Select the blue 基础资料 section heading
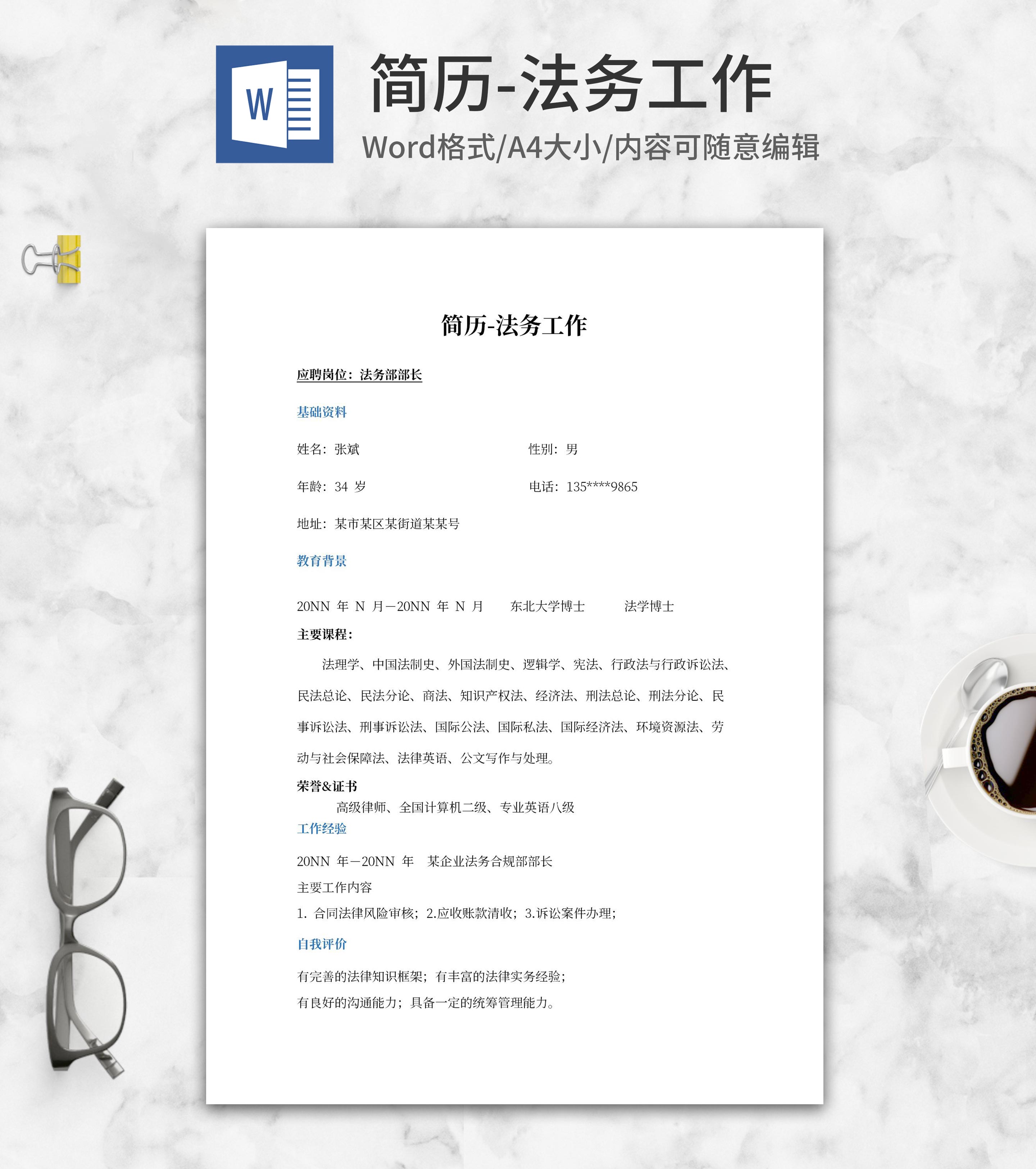 pos(322,412)
